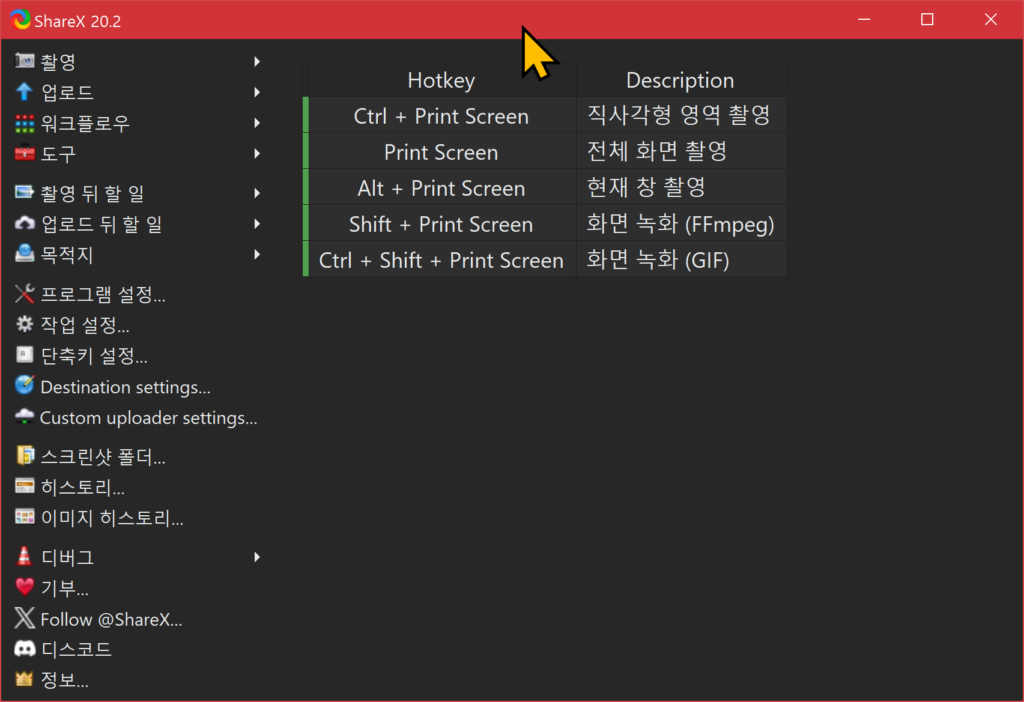Click the crossed tools icon for 프로그램 설정
The image size is (1024, 702).
25,294
